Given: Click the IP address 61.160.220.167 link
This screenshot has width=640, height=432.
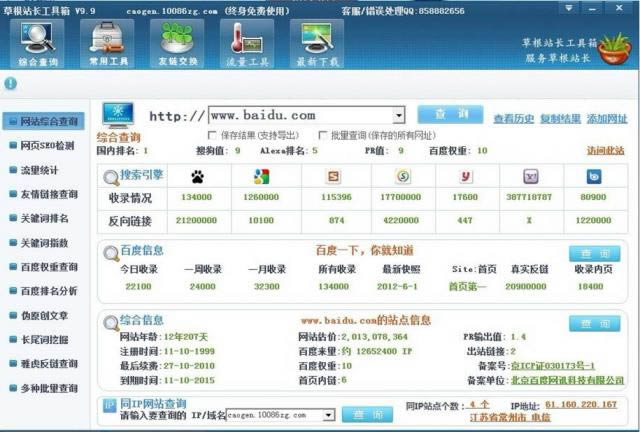Looking at the screenshot, I should pyautogui.click(x=581, y=405).
